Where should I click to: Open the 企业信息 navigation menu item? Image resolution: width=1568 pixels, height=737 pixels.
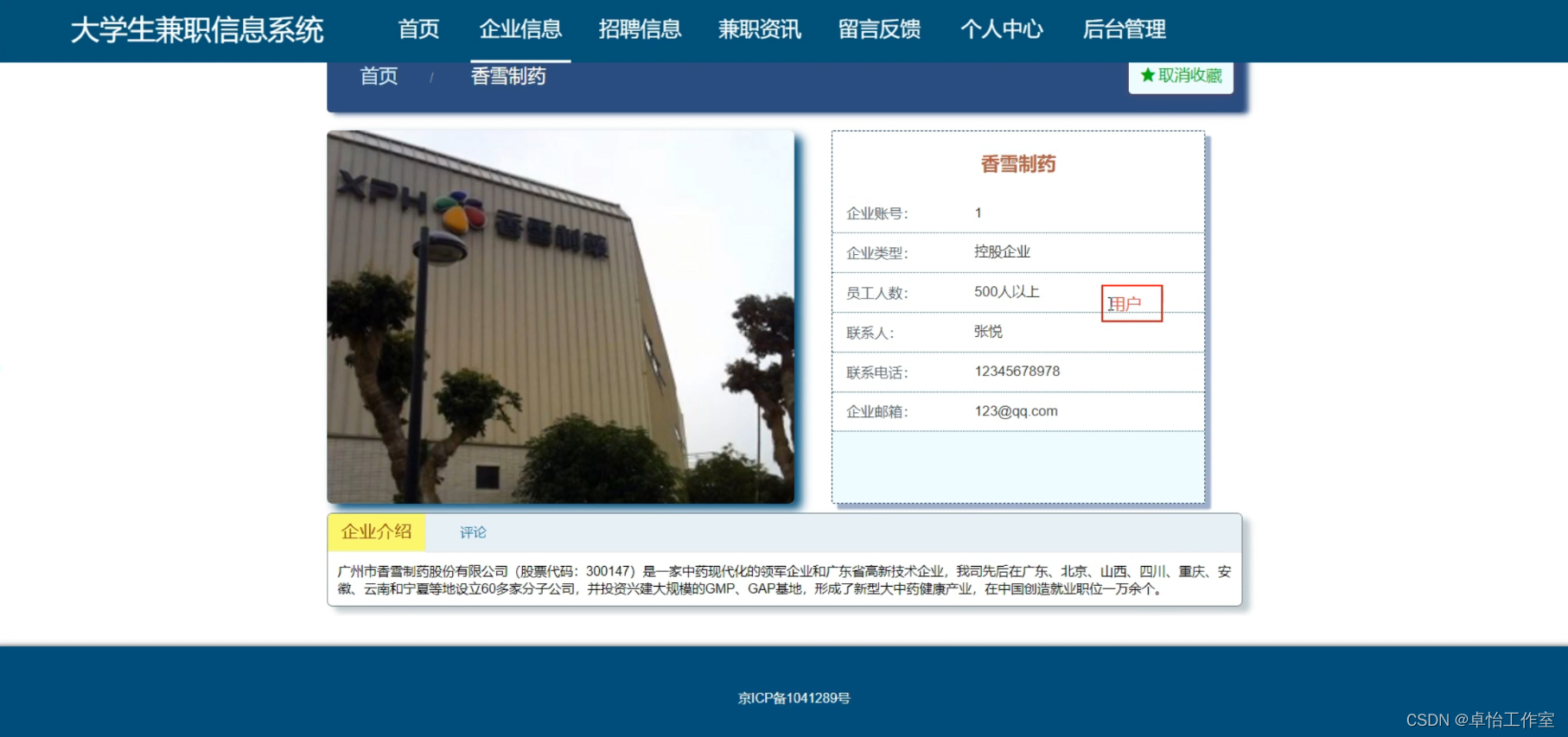click(x=520, y=29)
